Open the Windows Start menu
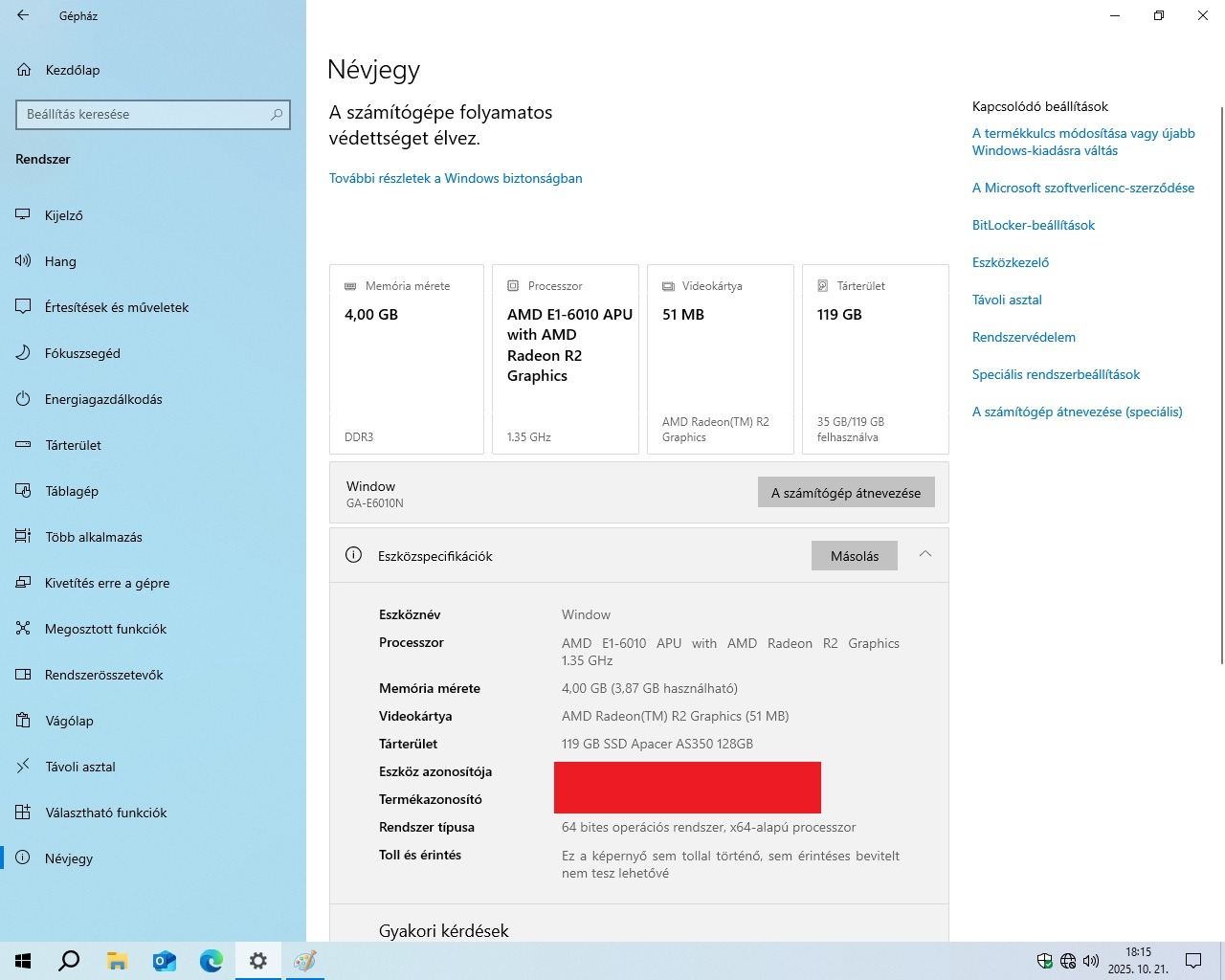This screenshot has width=1225, height=980. (x=23, y=961)
